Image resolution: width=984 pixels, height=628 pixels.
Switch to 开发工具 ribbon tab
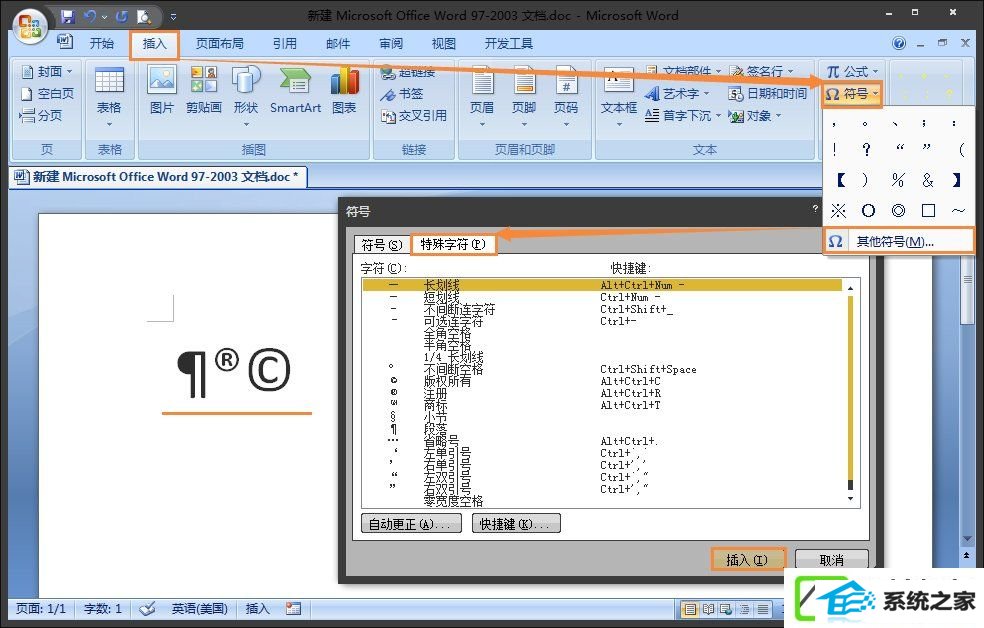508,43
